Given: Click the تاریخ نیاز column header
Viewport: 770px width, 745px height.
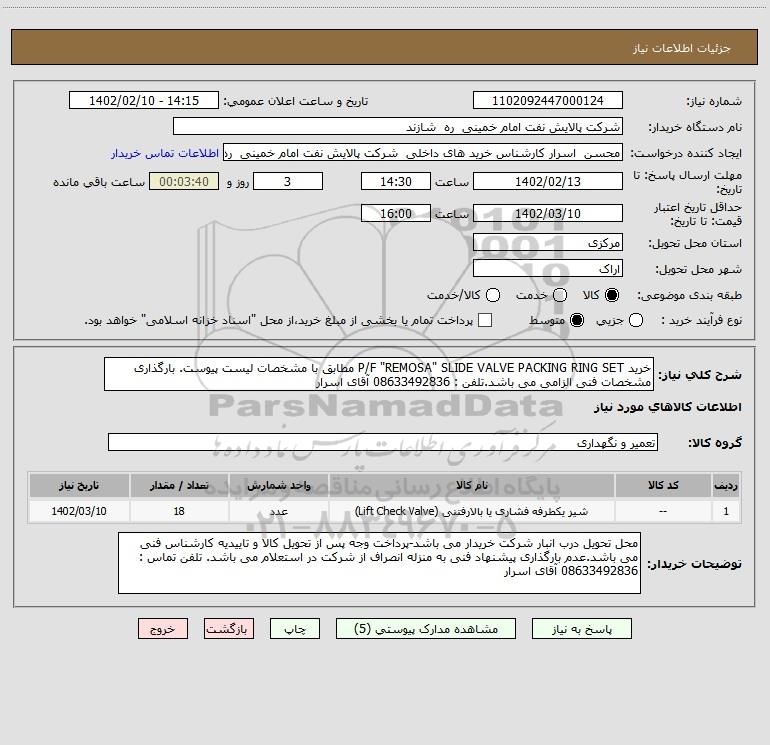Looking at the screenshot, I should (79, 485).
